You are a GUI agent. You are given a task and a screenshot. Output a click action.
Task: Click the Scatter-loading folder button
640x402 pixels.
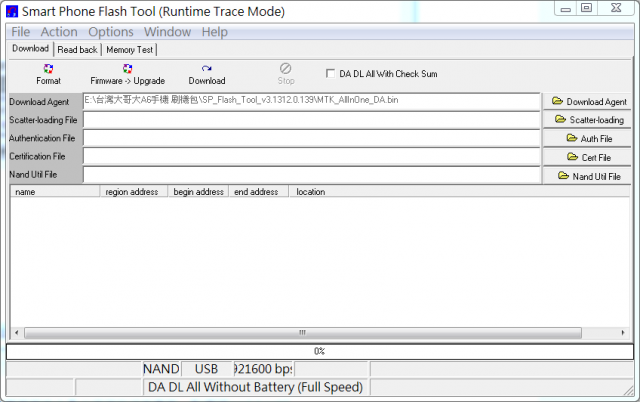[x=587, y=120]
